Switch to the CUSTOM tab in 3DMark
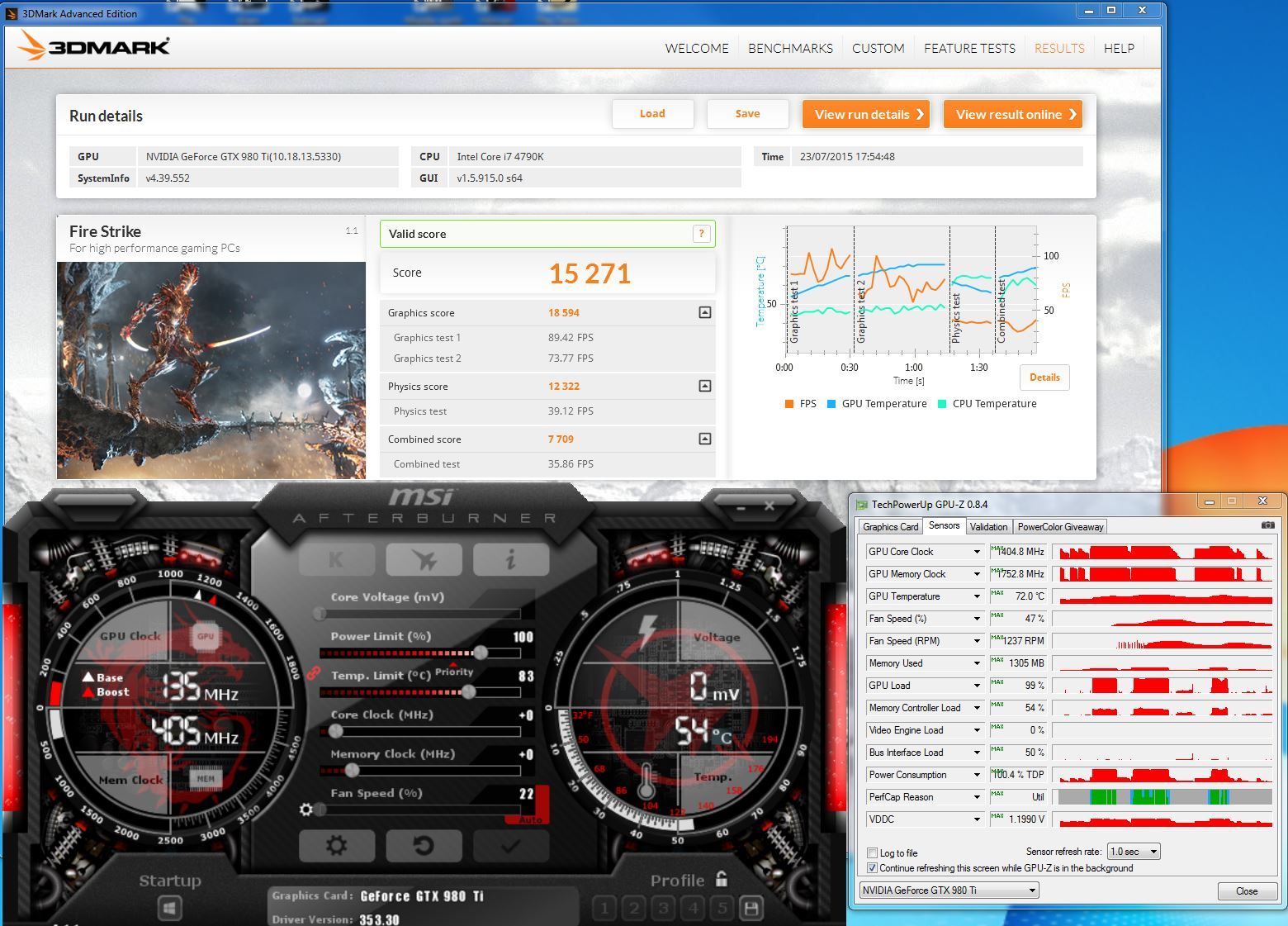 [x=878, y=49]
